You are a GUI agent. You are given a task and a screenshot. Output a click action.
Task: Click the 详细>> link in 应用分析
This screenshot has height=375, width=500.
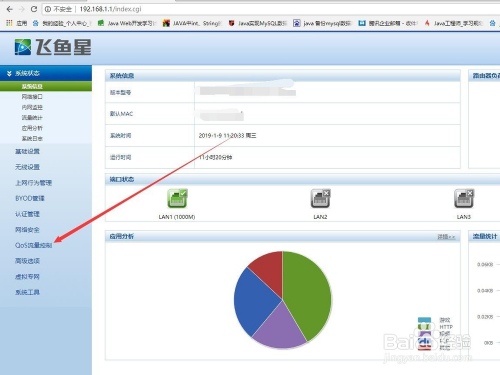pyautogui.click(x=446, y=237)
